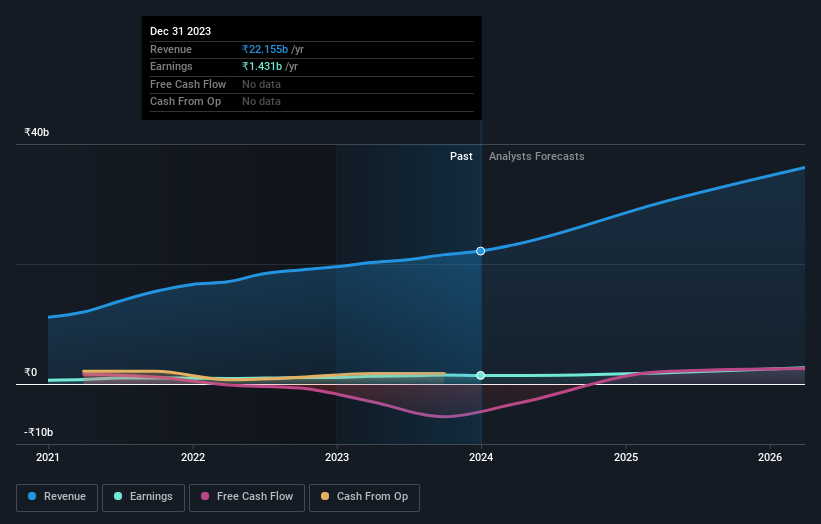This screenshot has height=524, width=821.
Task: Click the -₹10b y-axis label
Action: [39, 432]
